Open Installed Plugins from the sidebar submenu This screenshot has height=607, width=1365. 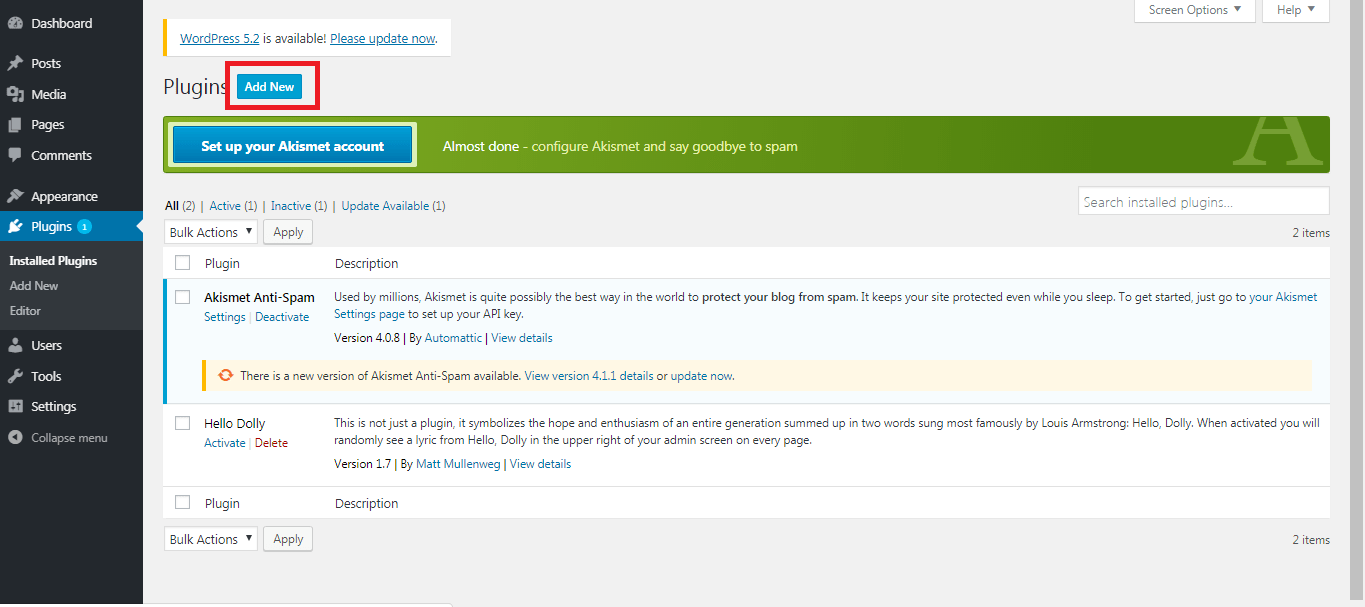tap(52, 260)
